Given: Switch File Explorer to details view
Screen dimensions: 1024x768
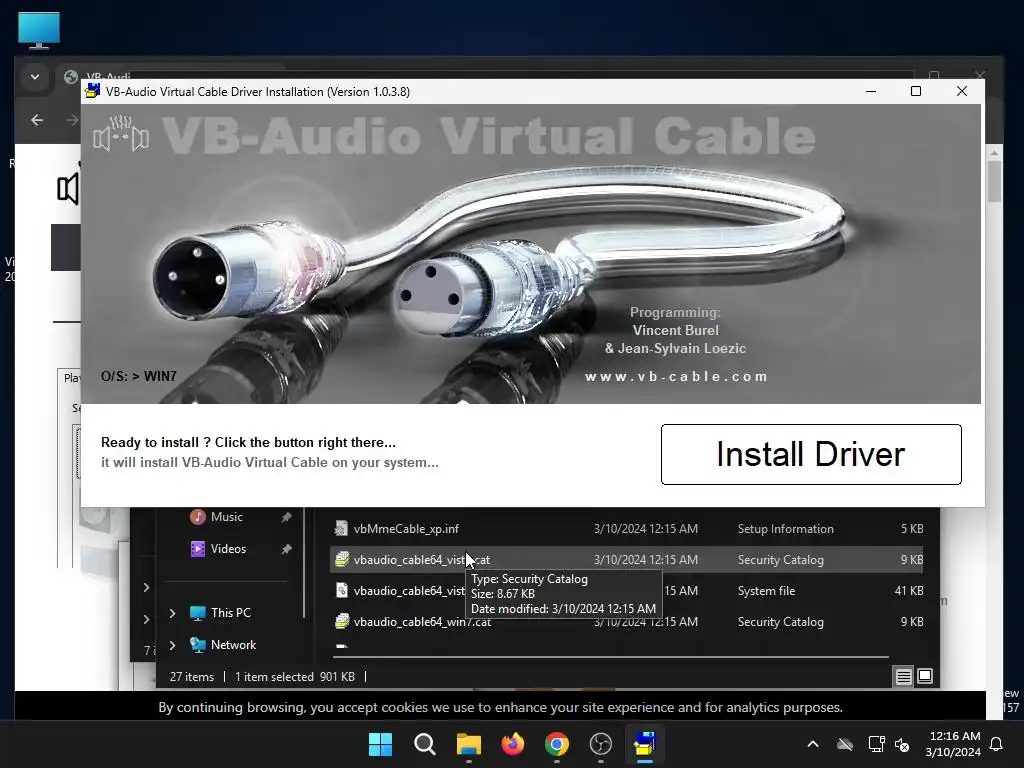Looking at the screenshot, I should point(903,677).
